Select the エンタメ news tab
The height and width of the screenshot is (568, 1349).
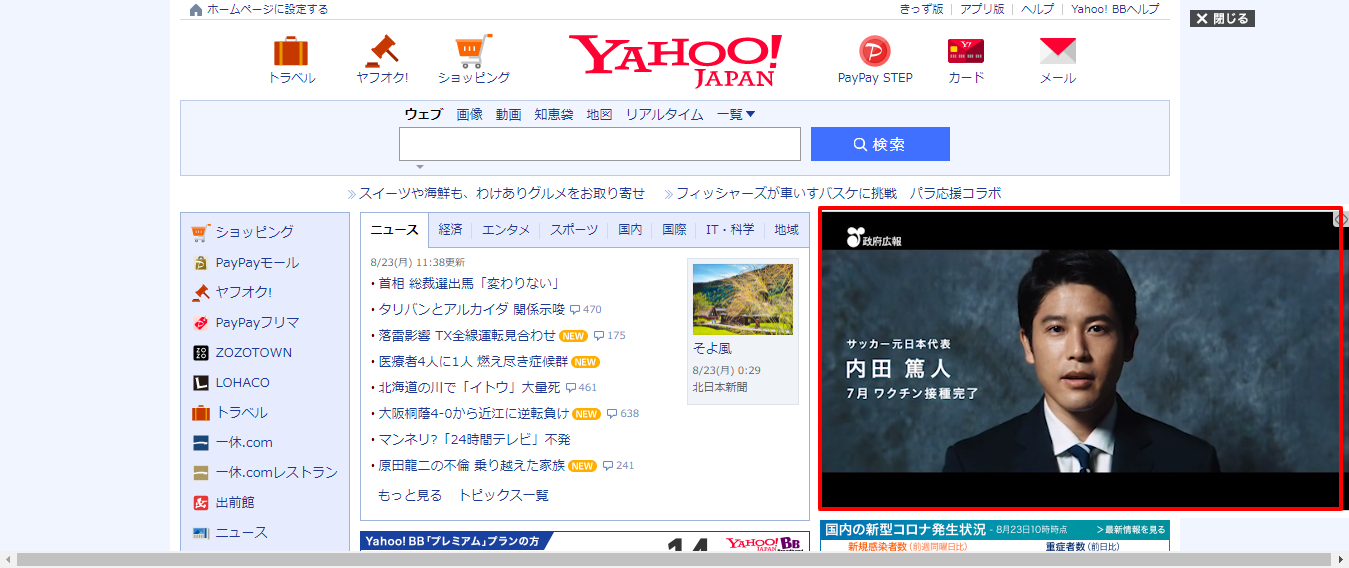pyautogui.click(x=506, y=230)
